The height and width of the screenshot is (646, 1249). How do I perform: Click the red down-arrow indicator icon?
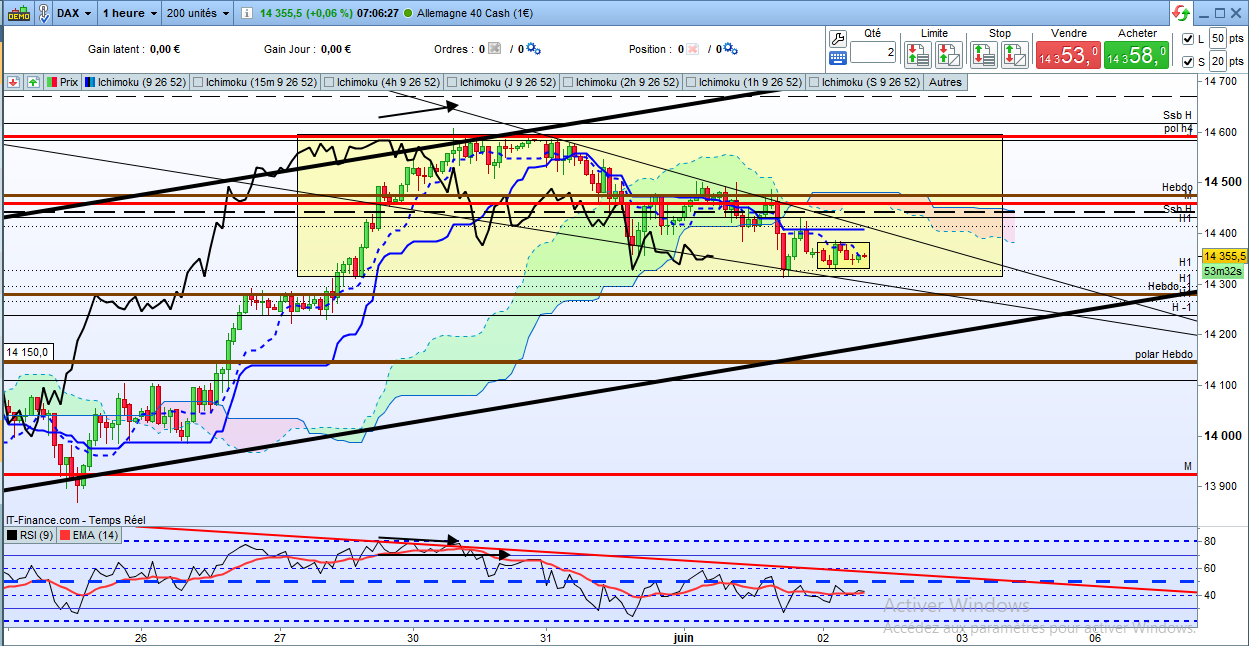14,82
